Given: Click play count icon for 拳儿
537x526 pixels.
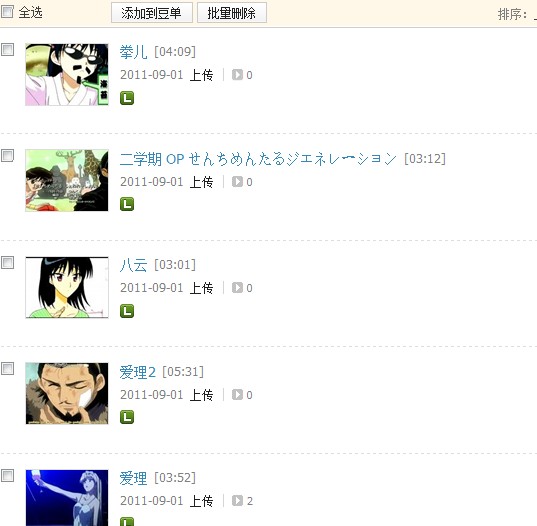Looking at the screenshot, I should click(x=237, y=75).
